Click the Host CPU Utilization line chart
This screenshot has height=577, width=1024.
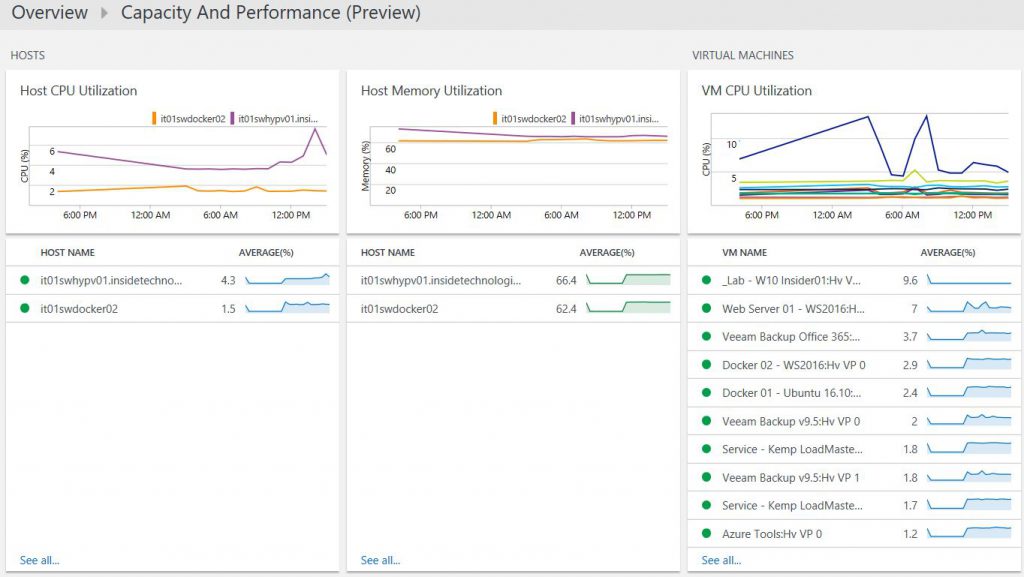point(178,166)
